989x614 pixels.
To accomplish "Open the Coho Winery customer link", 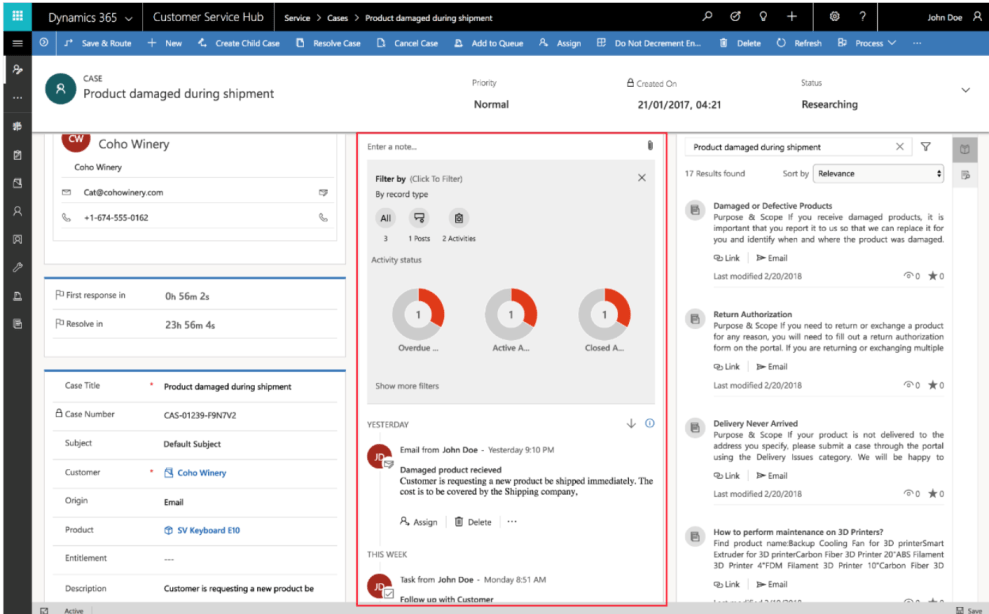I will [x=201, y=473].
